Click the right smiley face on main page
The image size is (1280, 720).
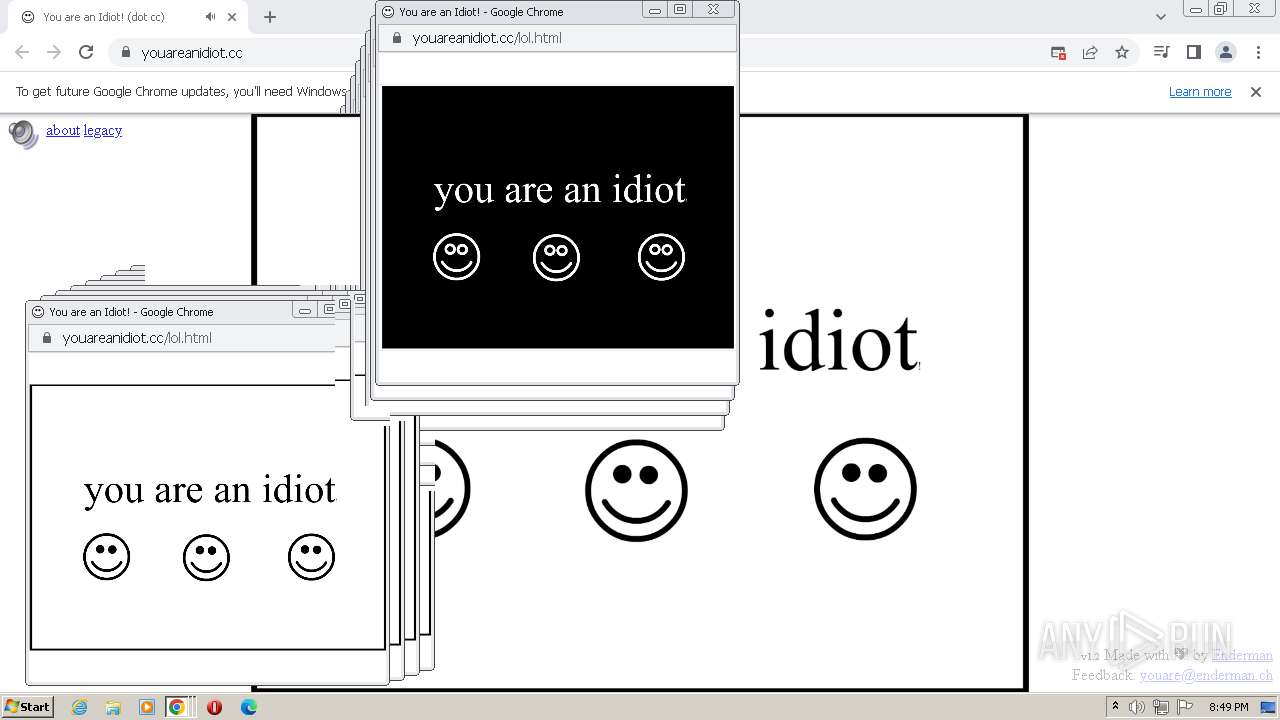(865, 489)
